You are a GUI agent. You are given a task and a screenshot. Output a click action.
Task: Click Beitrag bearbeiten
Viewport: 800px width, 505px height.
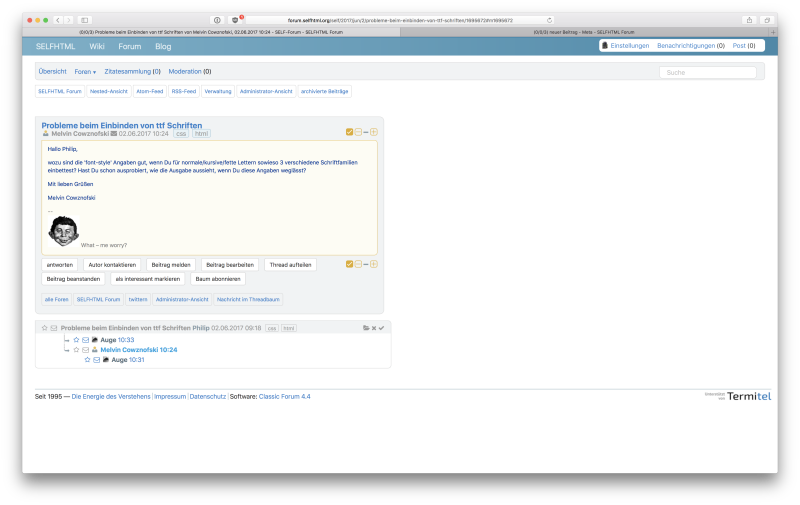click(x=230, y=265)
